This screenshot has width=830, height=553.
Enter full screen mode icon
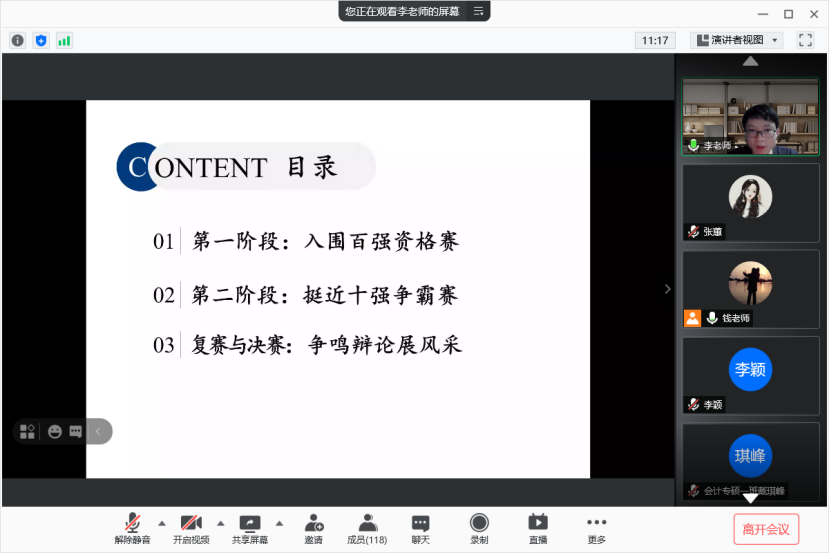[805, 40]
